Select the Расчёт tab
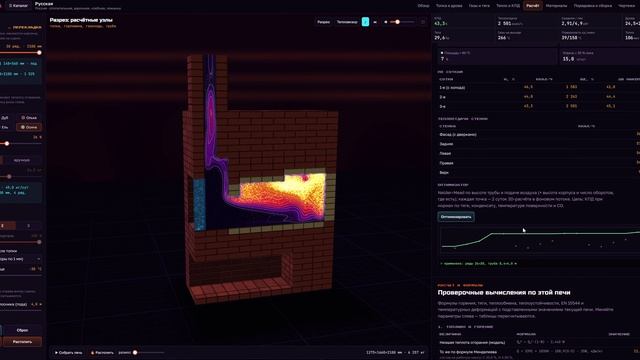 click(x=532, y=6)
